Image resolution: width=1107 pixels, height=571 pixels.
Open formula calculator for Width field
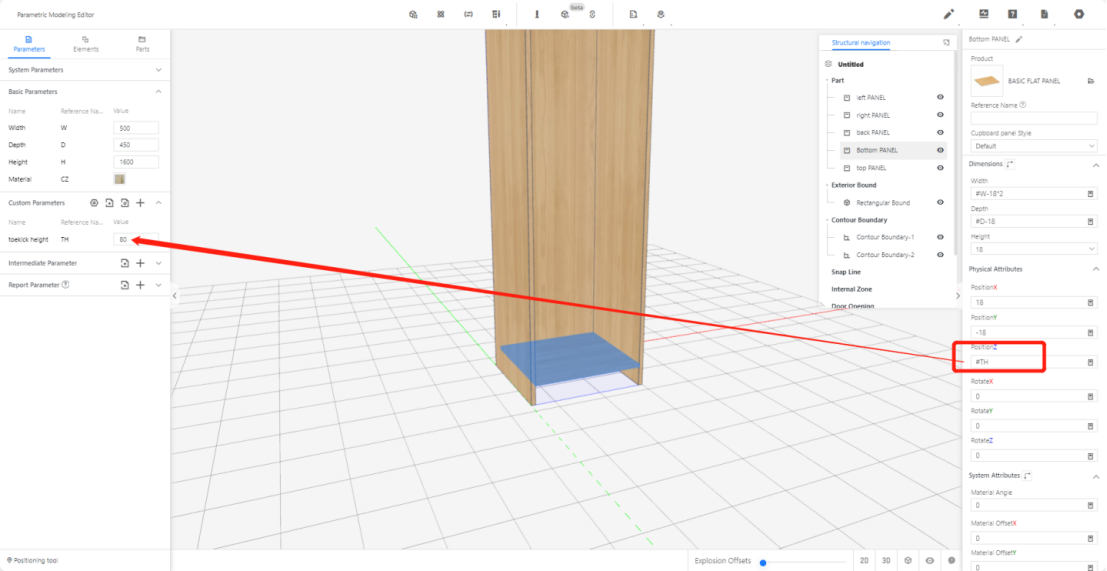click(x=1090, y=194)
